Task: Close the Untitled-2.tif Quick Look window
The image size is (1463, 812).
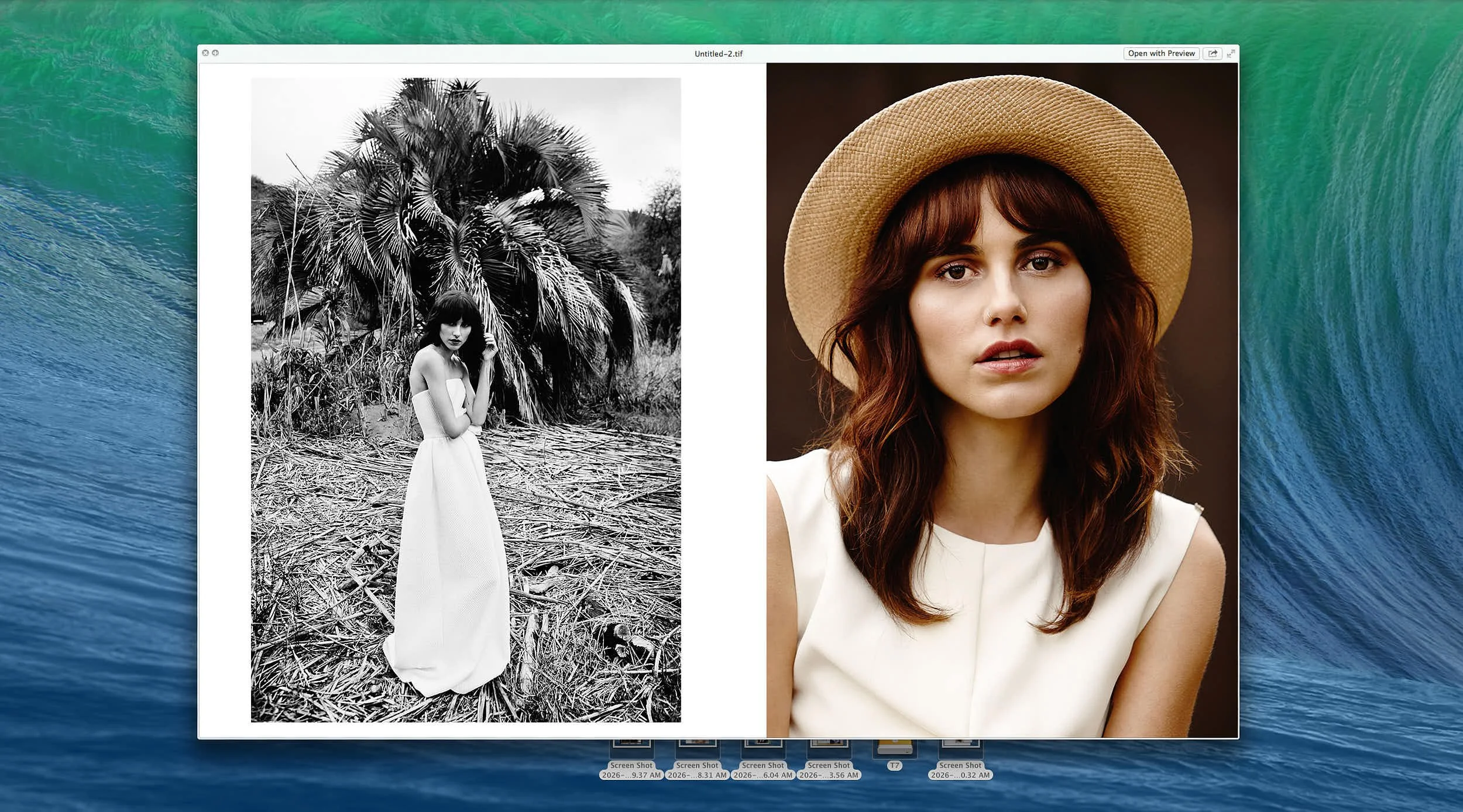Action: 205,53
